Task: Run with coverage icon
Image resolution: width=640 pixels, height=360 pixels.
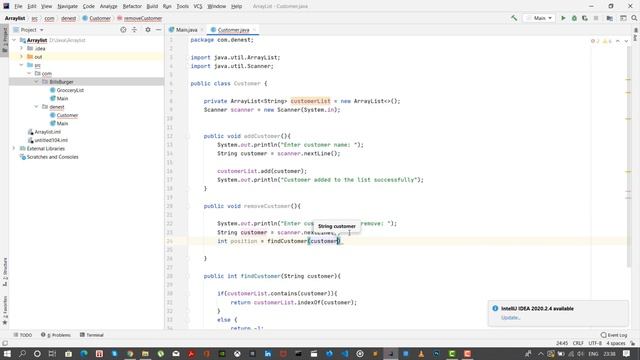Action: 585,18
